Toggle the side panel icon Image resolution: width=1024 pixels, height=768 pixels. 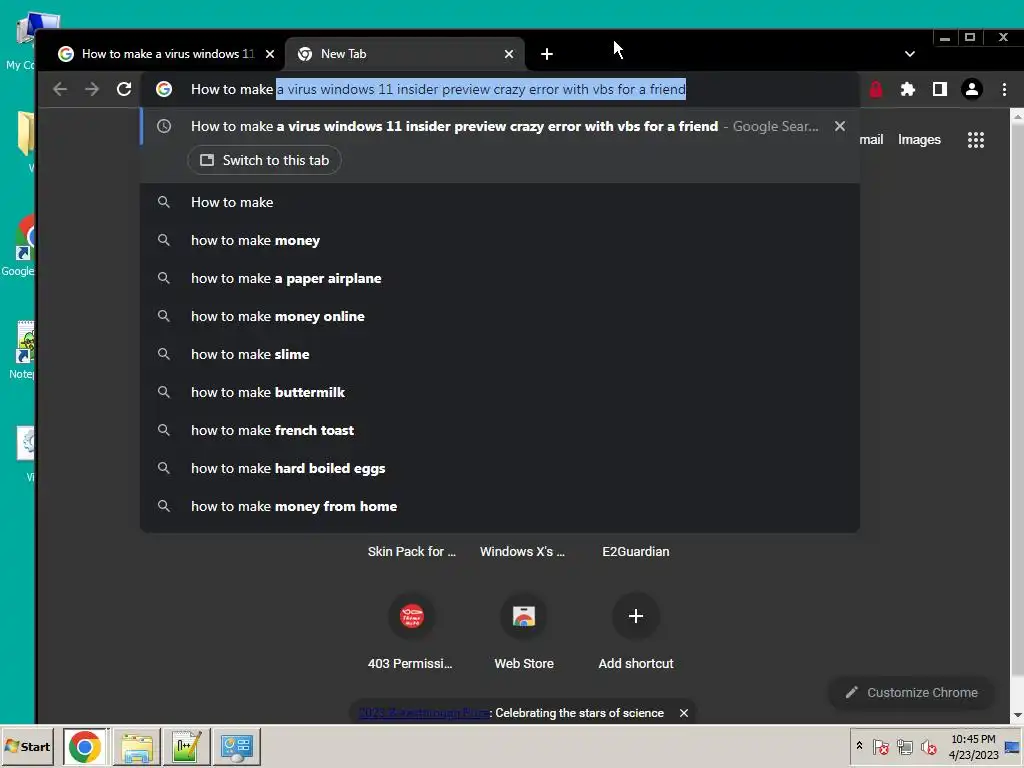(940, 89)
